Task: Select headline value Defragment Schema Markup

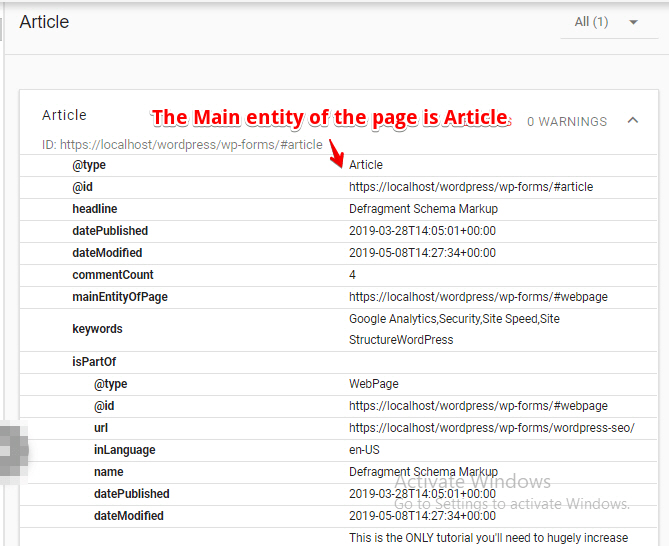Action: point(423,209)
